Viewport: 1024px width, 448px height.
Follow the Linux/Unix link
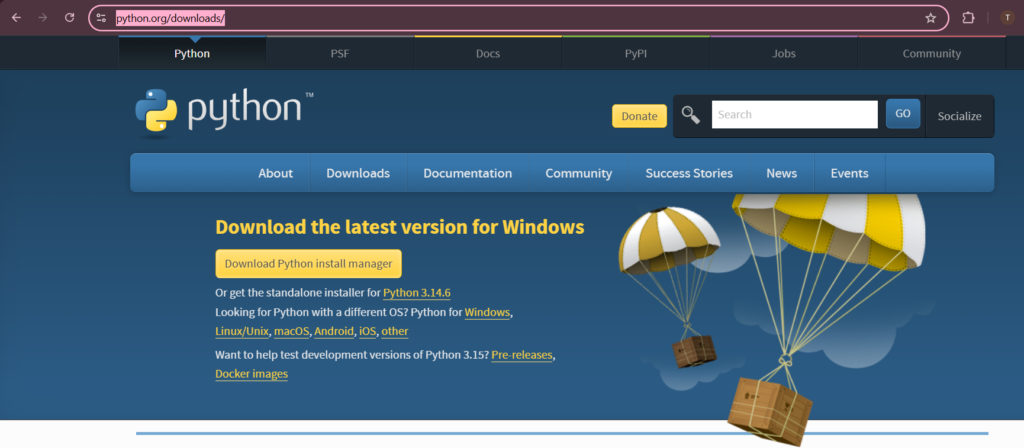(x=242, y=331)
